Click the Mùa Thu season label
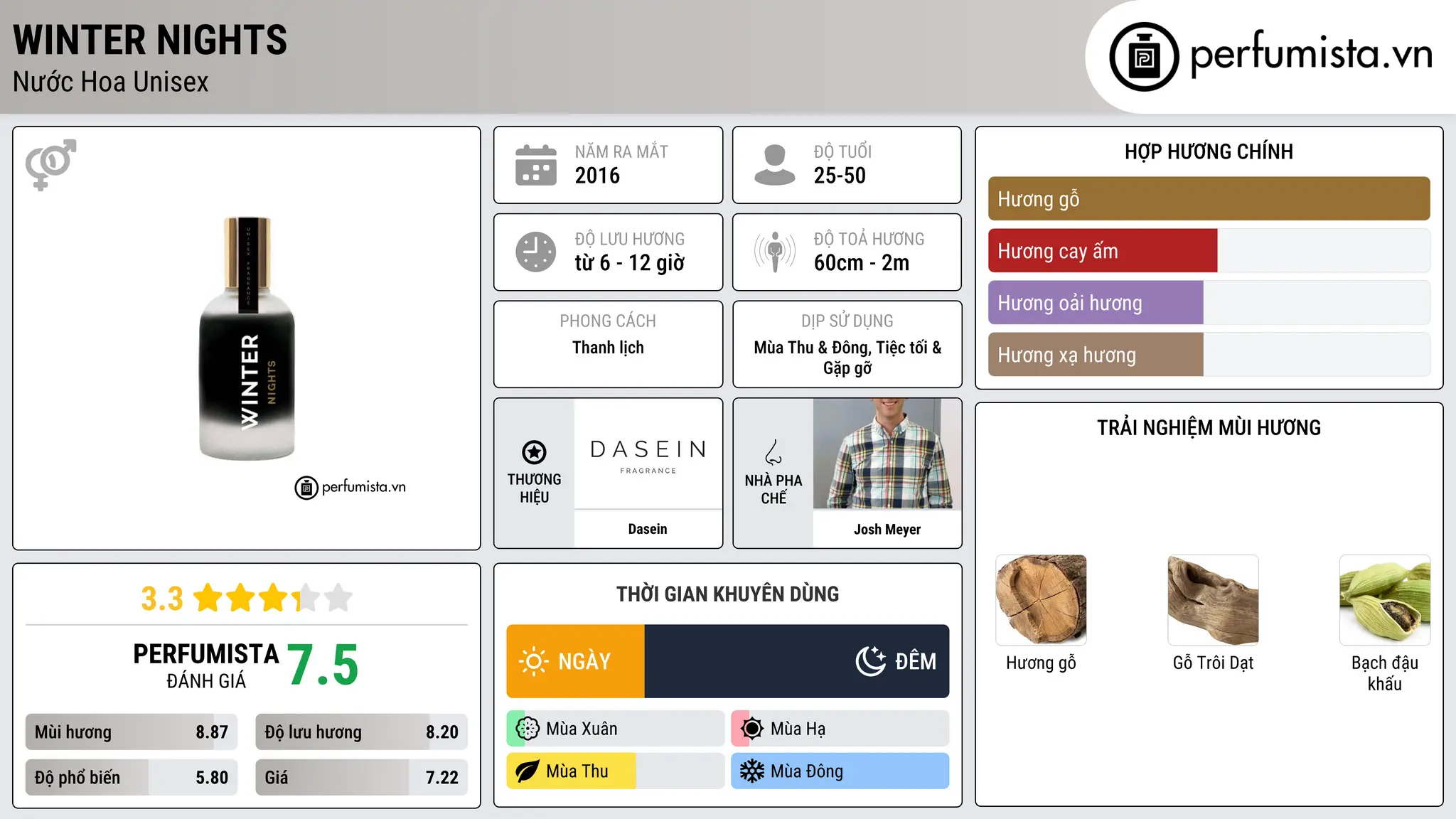This screenshot has width=1456, height=819. point(577,771)
